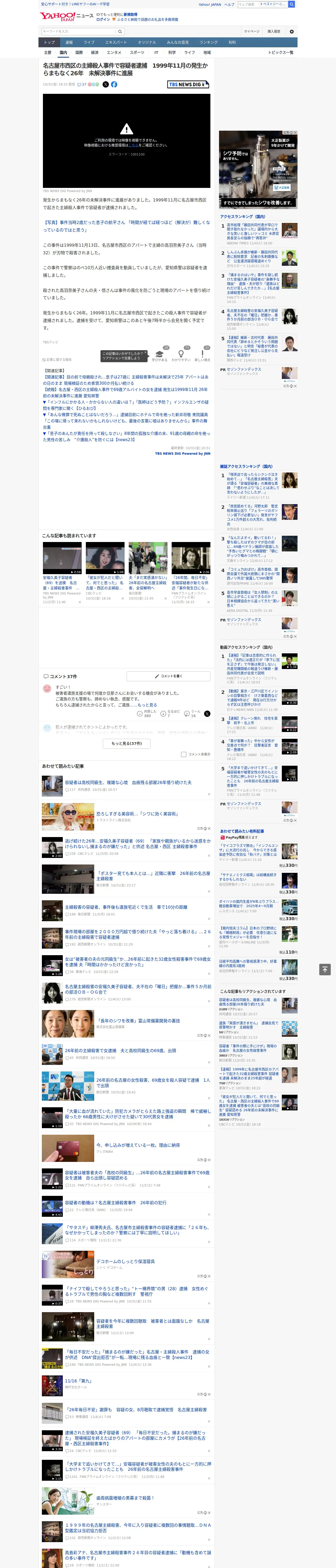
Task: Open the 速報 tab
Action: [69, 43]
